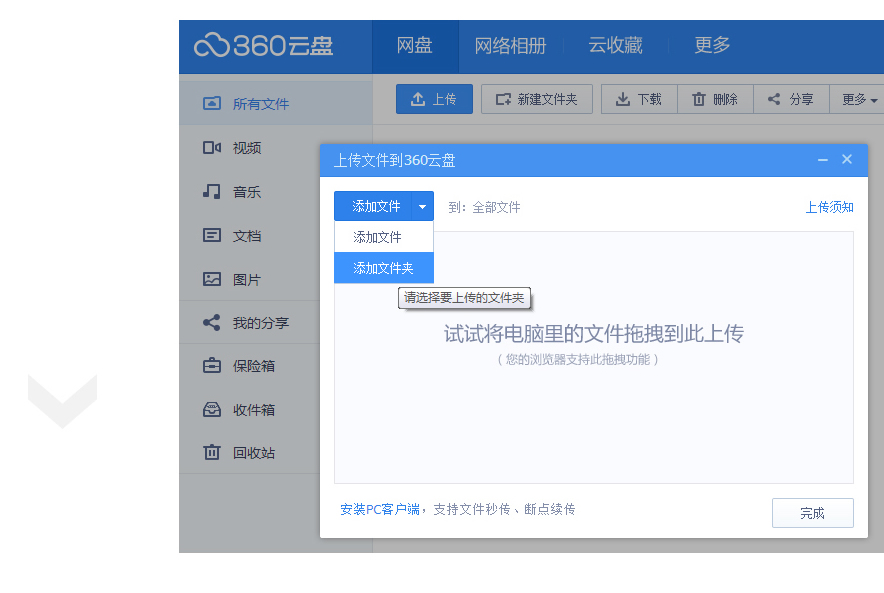Click the 360云盘 cloud logo
The image size is (884, 593).
click(x=263, y=46)
